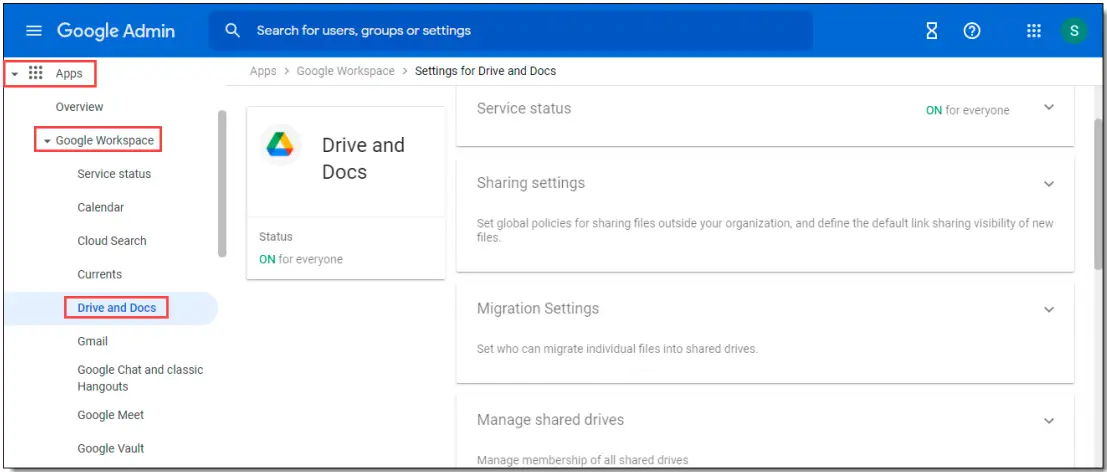
Task: Click the Google Admin logo text
Action: coord(116,31)
